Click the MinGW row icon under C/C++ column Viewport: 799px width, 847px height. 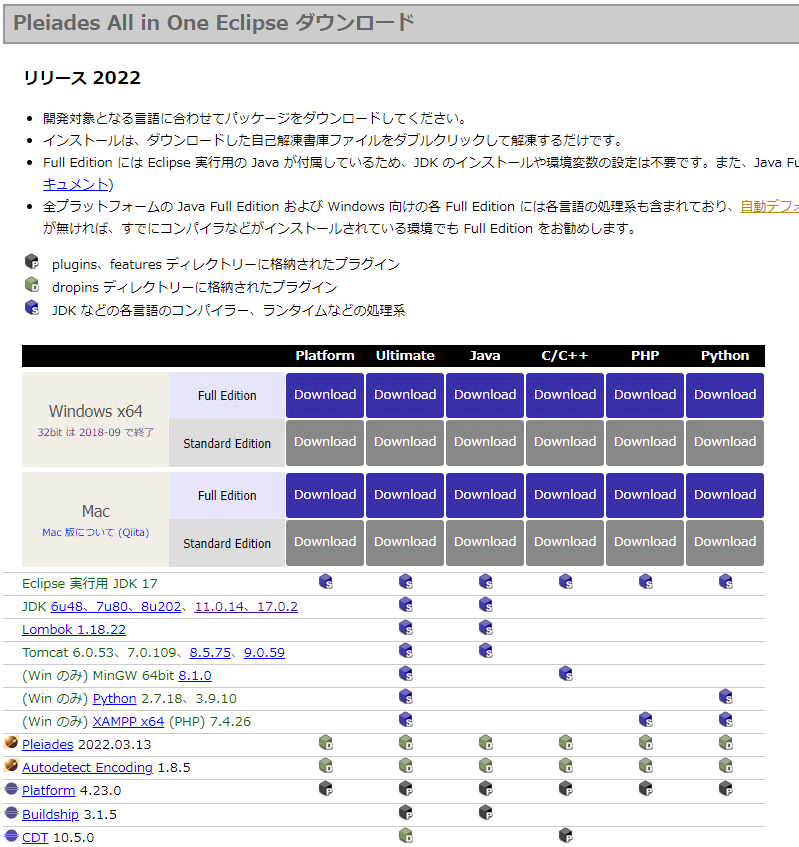pos(566,674)
